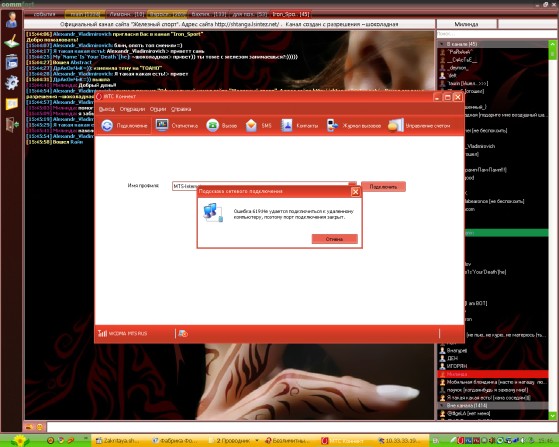Open the gear settings icon in CommFort sidebar
The height and width of the screenshot is (447, 559).
click(x=12, y=82)
